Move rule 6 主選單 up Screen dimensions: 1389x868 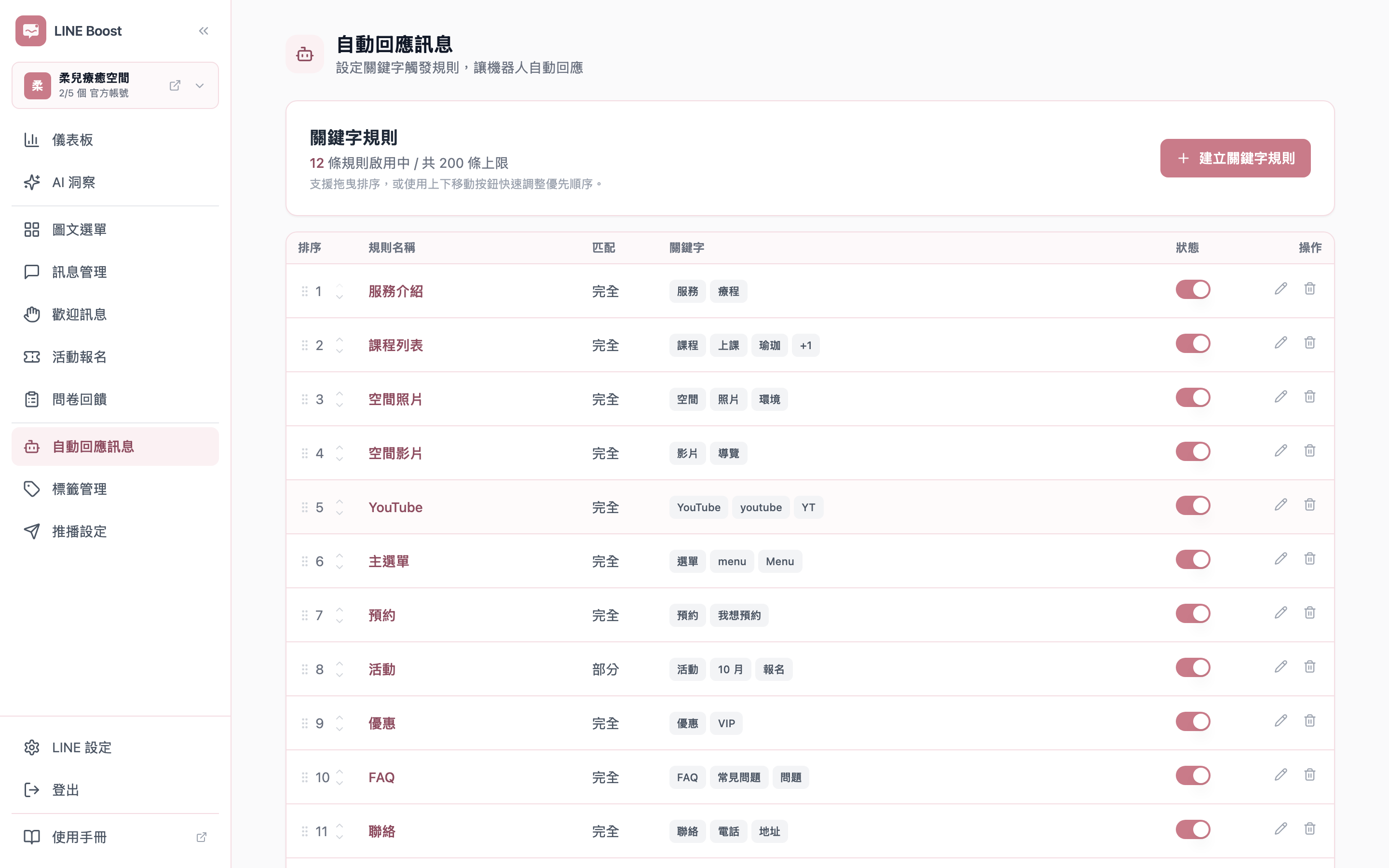click(x=340, y=555)
